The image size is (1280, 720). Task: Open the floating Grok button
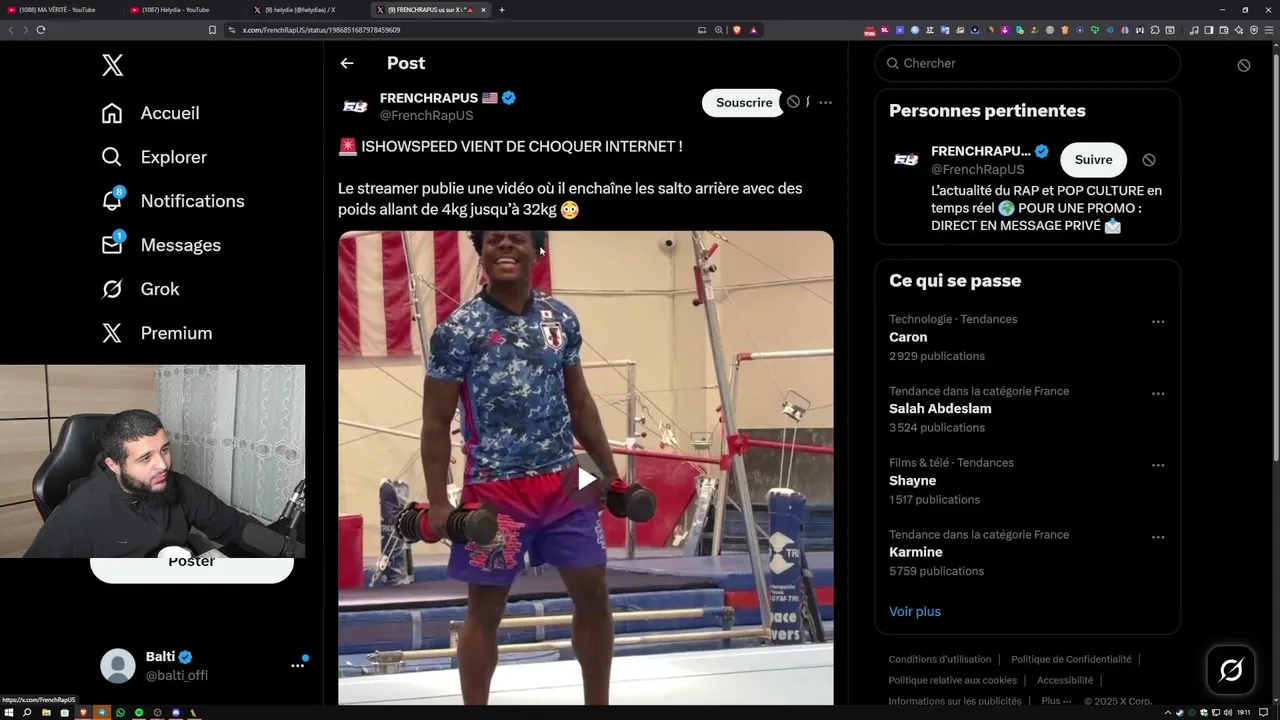click(1231, 670)
